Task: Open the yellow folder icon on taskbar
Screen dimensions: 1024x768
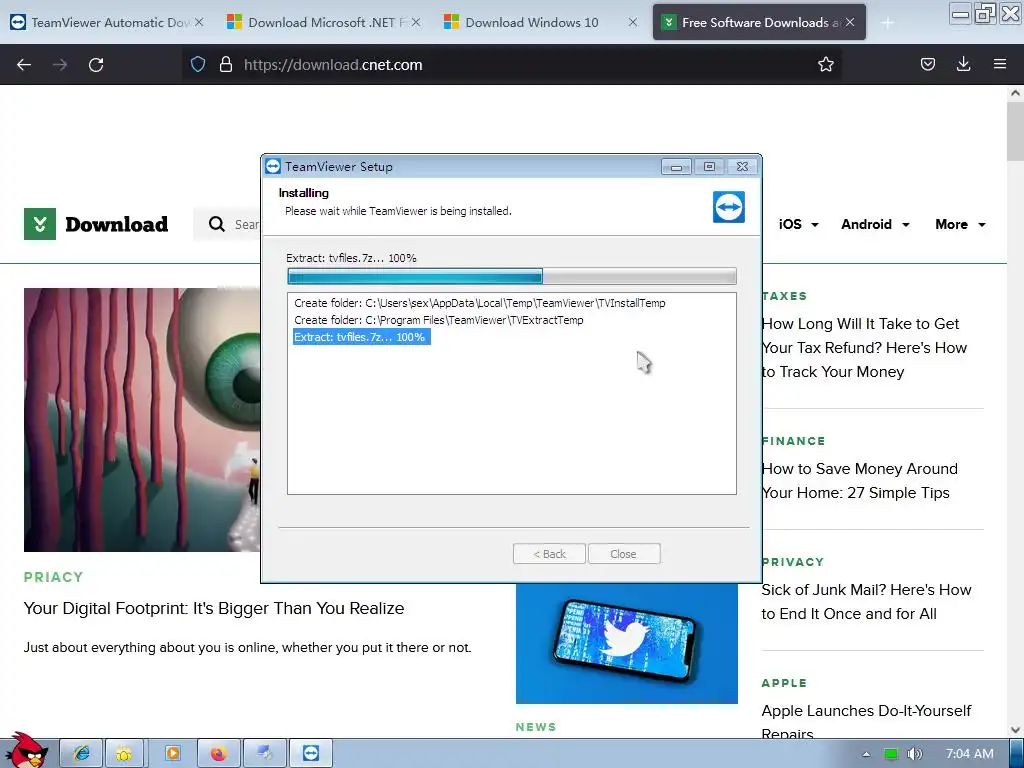Action: point(124,754)
